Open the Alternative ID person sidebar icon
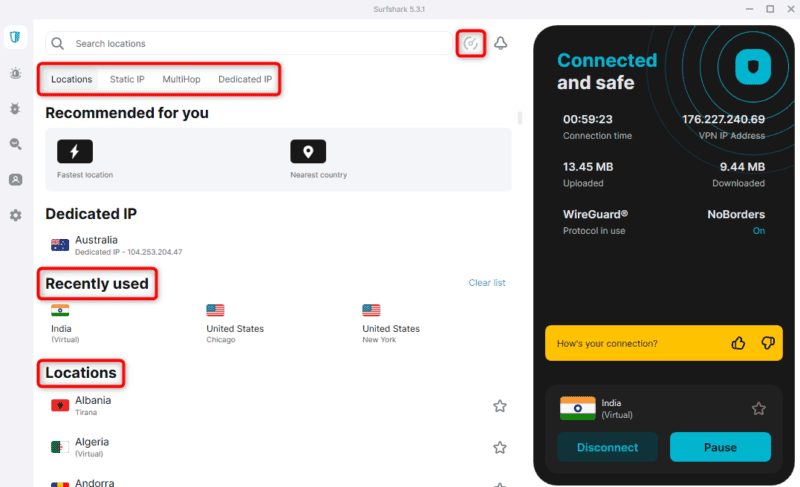The width and height of the screenshot is (800, 487). click(x=15, y=180)
